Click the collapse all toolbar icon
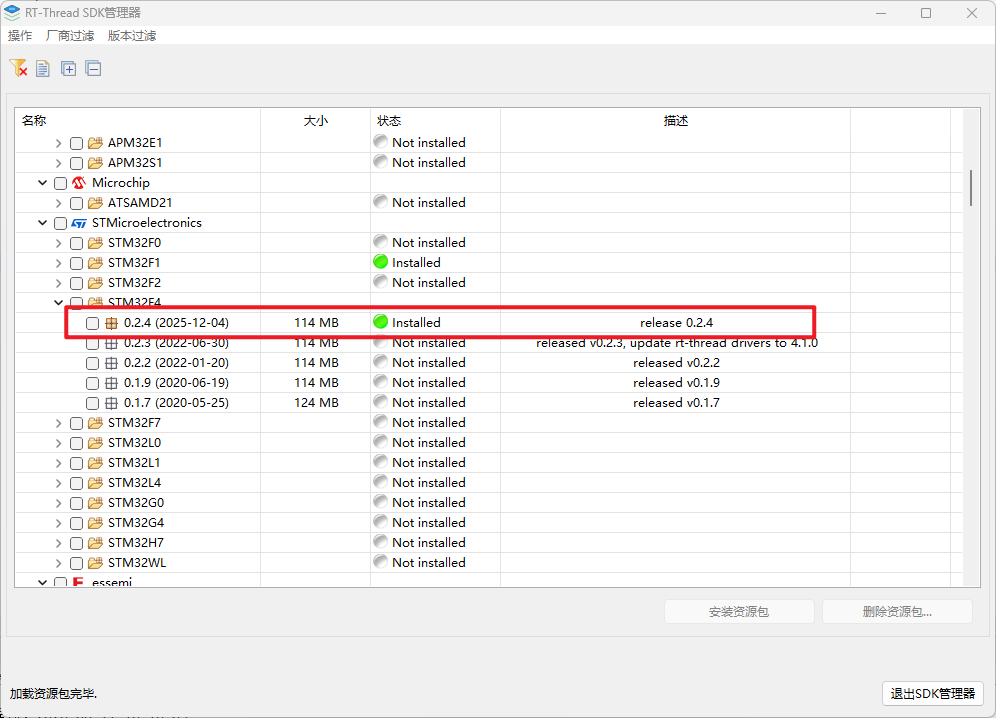The image size is (996, 718). point(93,69)
